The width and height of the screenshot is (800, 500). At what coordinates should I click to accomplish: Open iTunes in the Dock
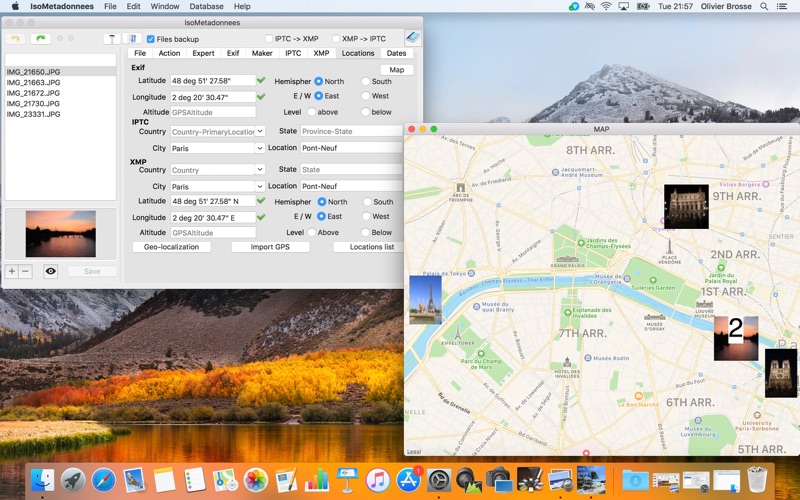378,480
